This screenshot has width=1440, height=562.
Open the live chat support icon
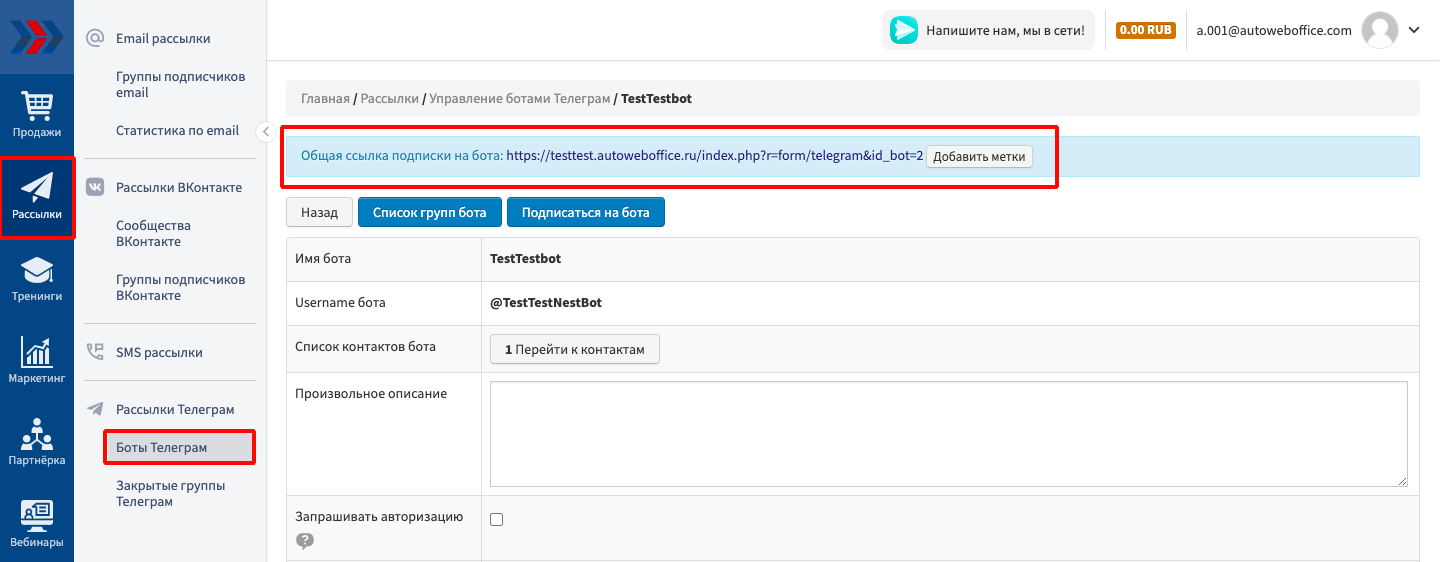[x=904, y=30]
